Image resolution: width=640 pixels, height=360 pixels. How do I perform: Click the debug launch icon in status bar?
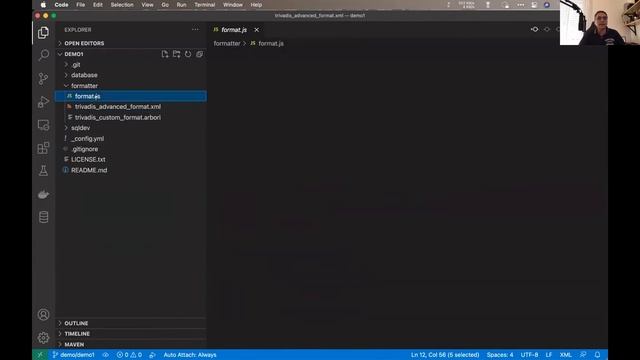(152, 355)
